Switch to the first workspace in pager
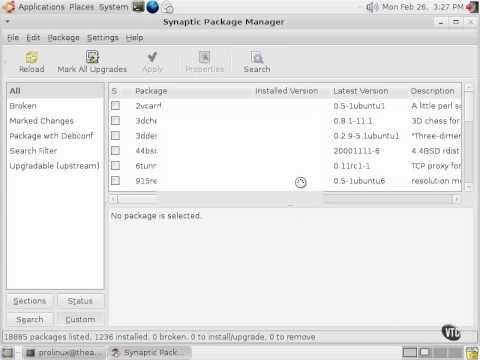Image resolution: width=480 pixels, height=360 pixels. 410,352
